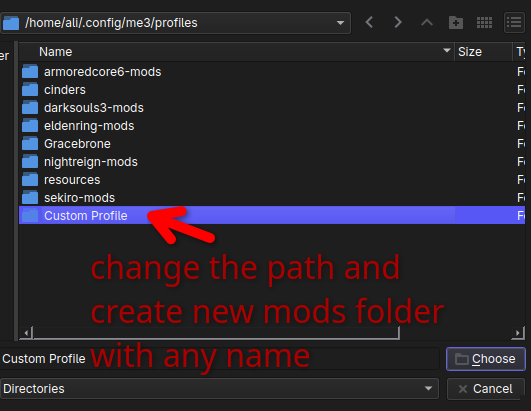
Task: Select the resources folder
Action: pos(272,179)
